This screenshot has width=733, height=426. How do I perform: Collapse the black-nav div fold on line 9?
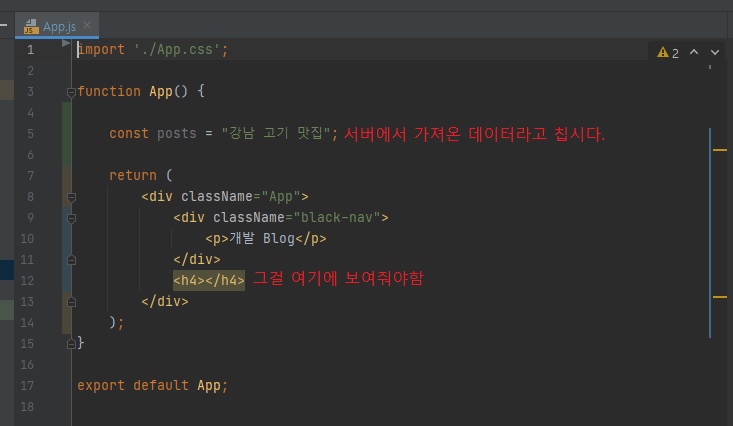tap(71, 218)
